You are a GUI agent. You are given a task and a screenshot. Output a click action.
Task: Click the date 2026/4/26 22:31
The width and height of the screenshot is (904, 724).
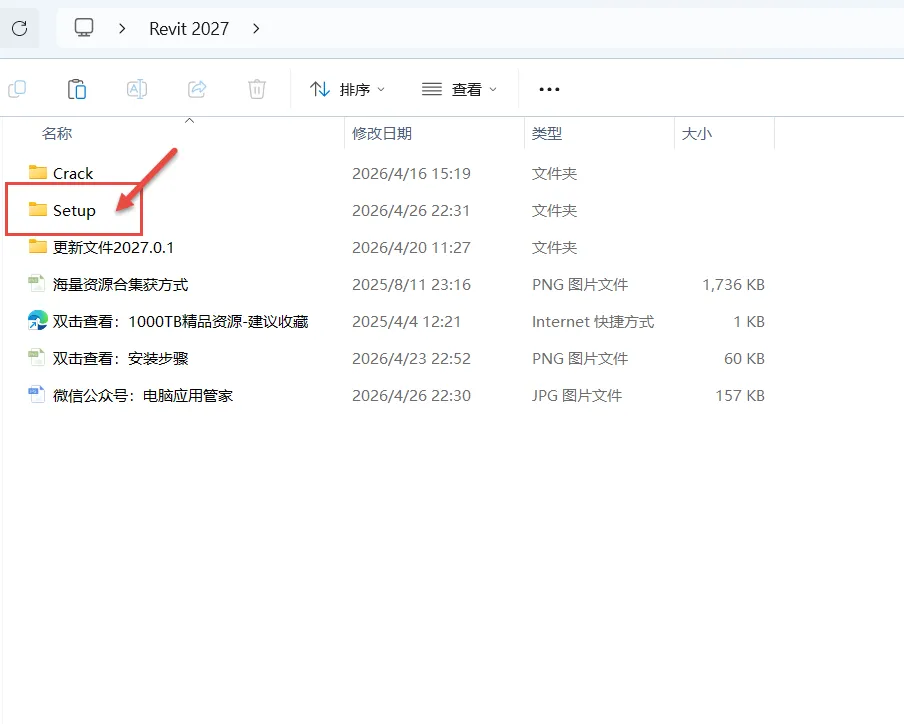point(411,211)
